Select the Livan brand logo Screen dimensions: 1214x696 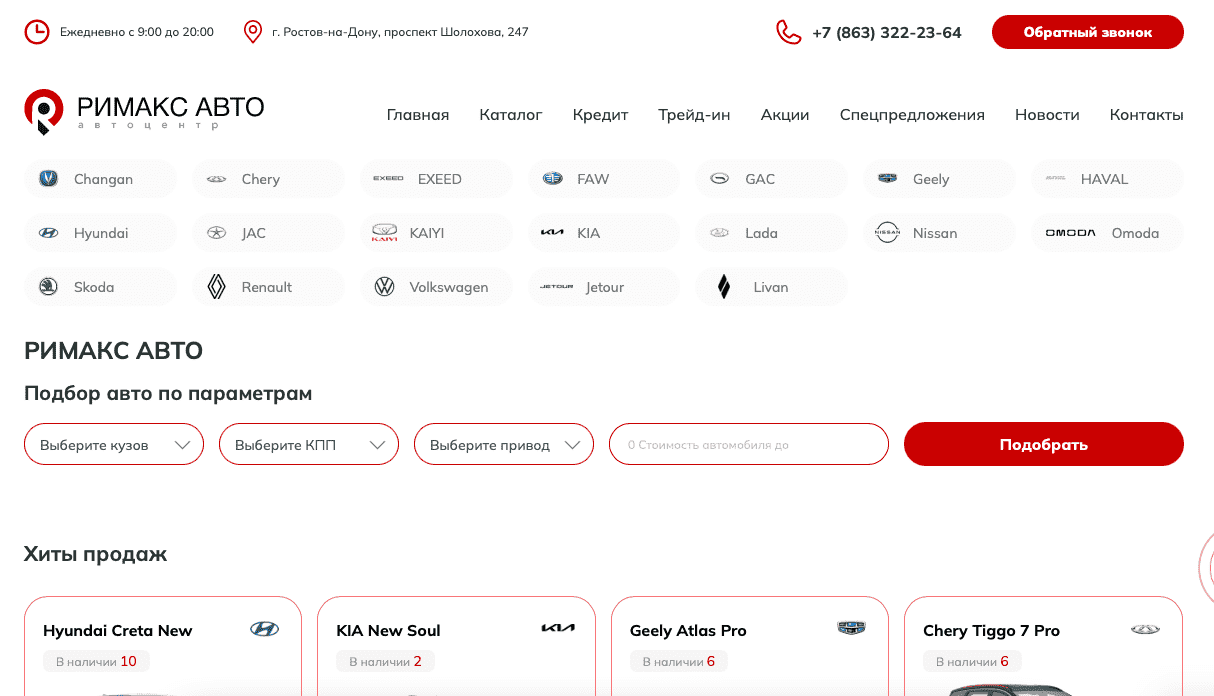[724, 287]
